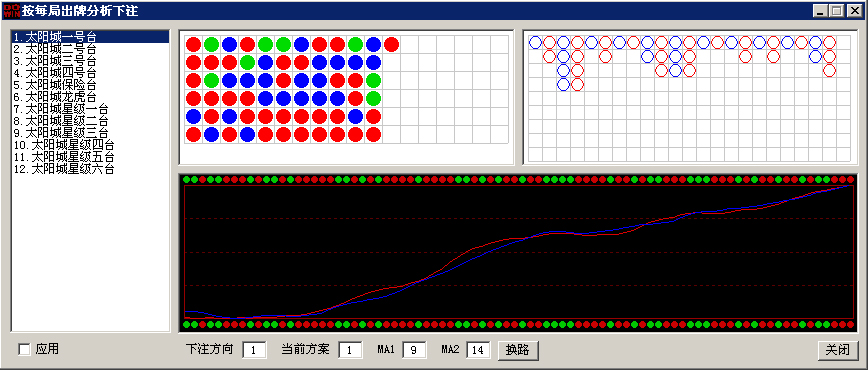868x370 pixels.
Task: Click the MA2 value field
Action: pos(478,350)
